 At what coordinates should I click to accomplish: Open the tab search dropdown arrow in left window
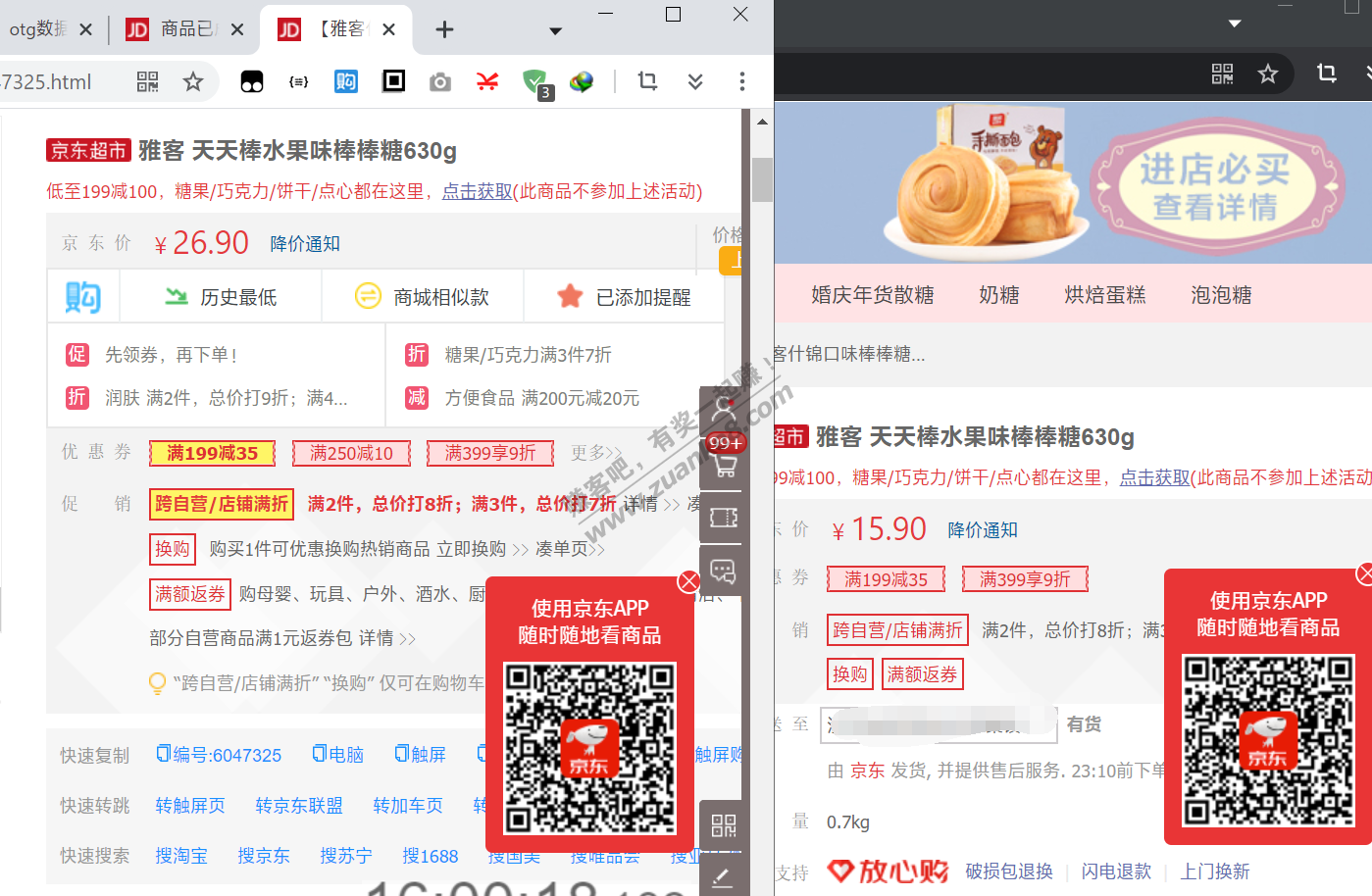(x=555, y=30)
